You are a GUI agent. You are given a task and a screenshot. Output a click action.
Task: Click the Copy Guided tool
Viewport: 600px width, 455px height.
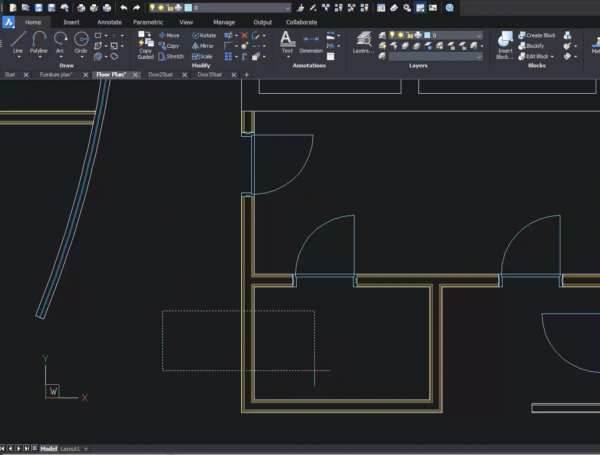click(x=146, y=43)
